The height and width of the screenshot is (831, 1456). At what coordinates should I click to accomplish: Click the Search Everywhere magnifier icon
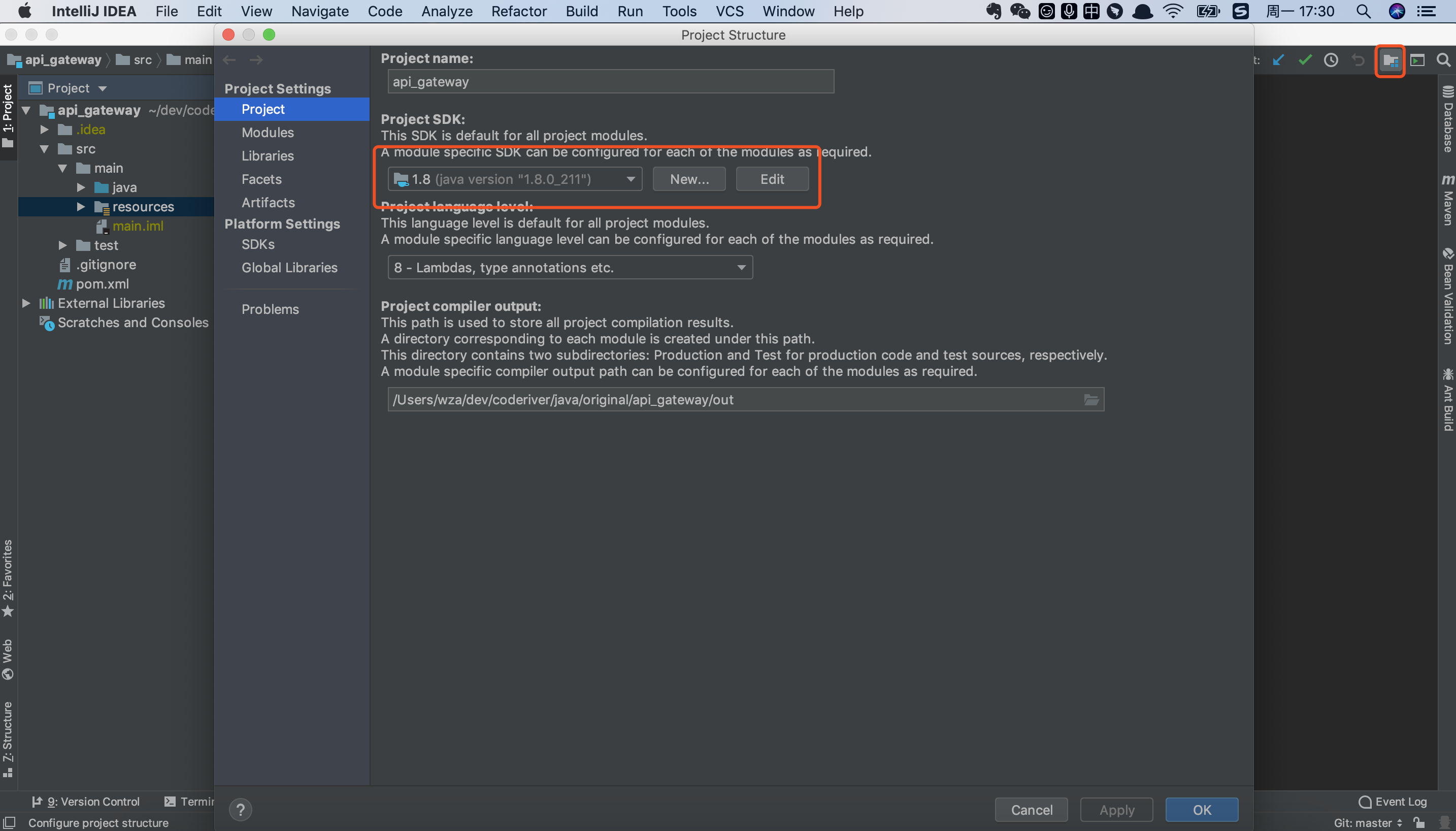click(1443, 60)
